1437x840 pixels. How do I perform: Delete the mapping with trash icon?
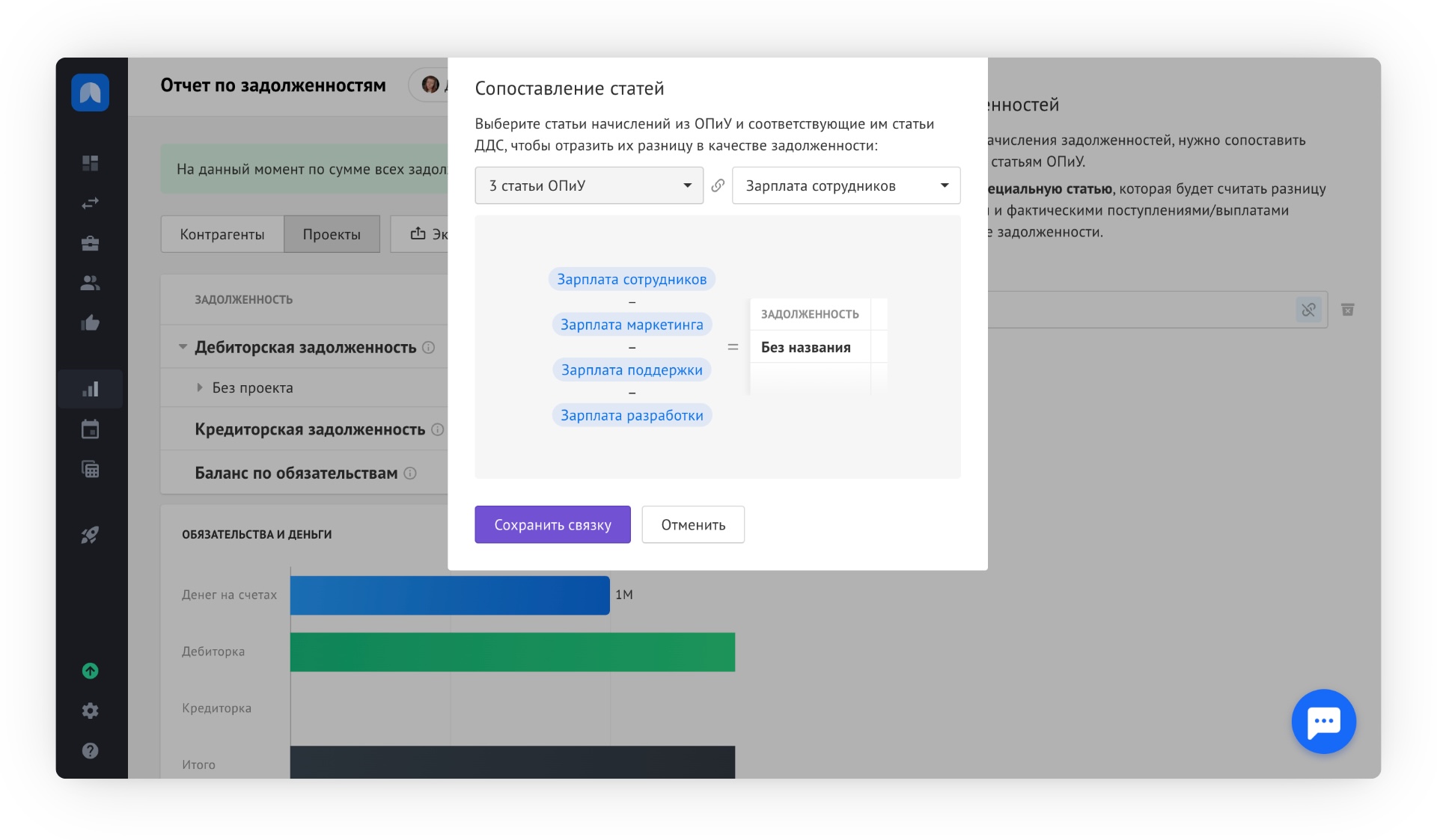[1347, 310]
